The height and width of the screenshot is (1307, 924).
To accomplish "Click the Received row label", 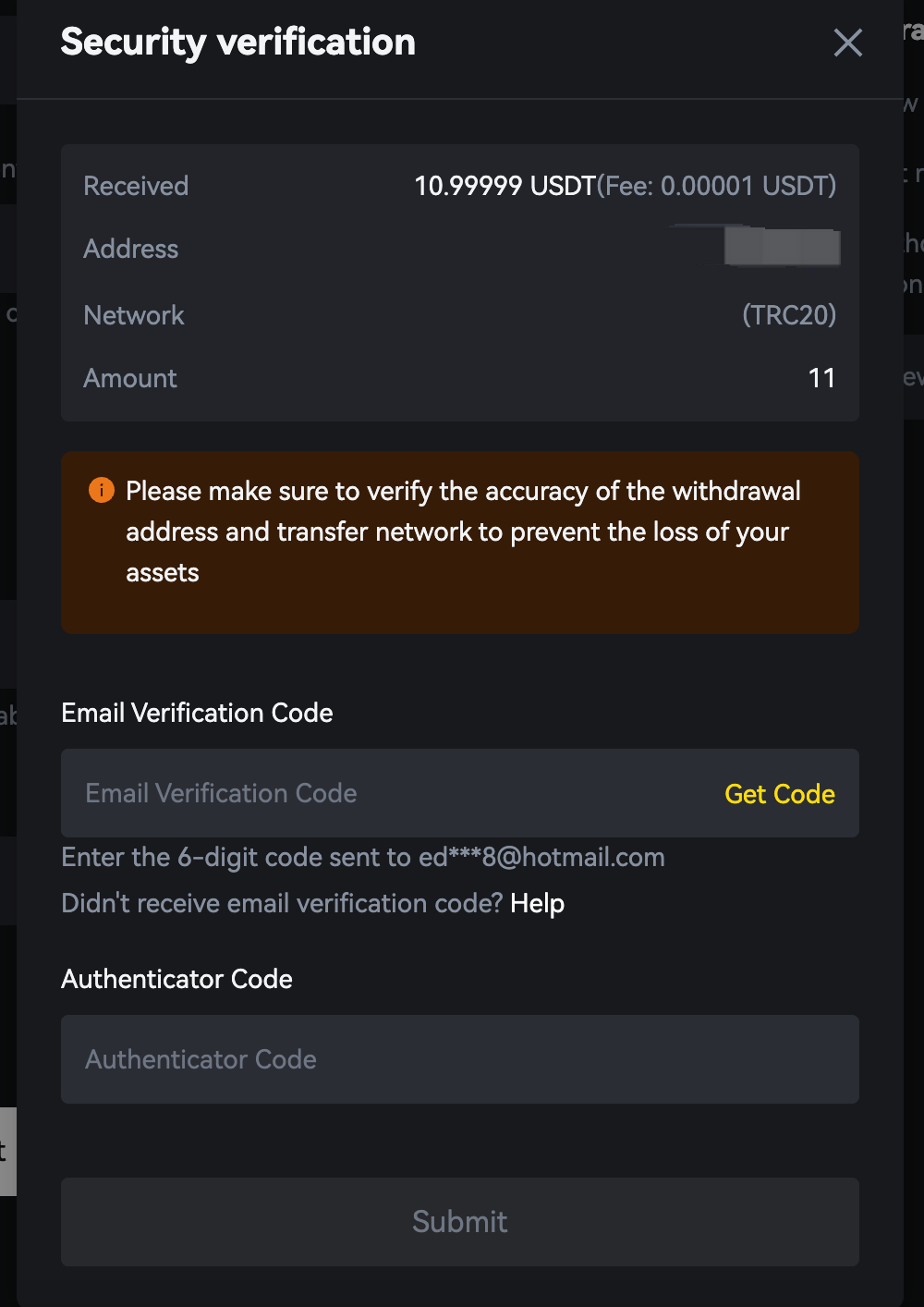I will point(136,186).
